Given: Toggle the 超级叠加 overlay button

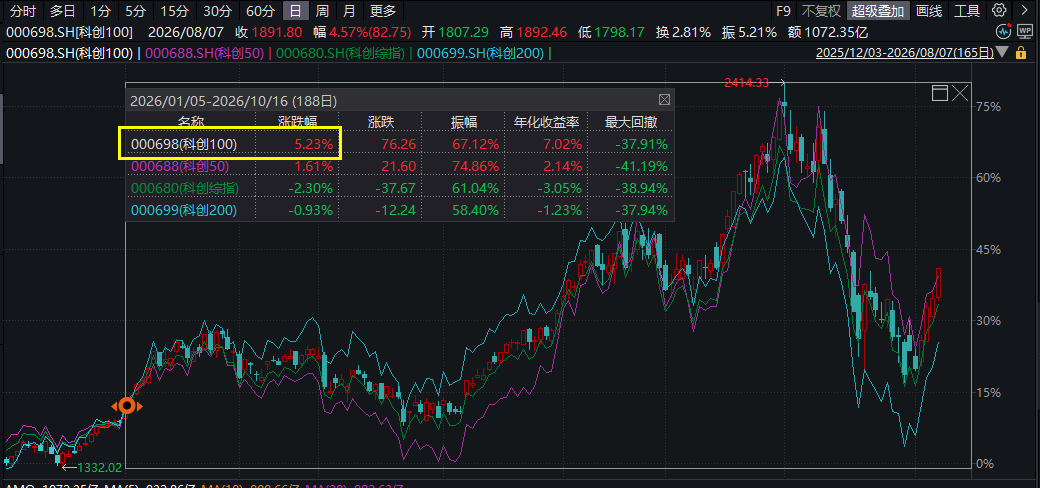Looking at the screenshot, I should point(878,10).
